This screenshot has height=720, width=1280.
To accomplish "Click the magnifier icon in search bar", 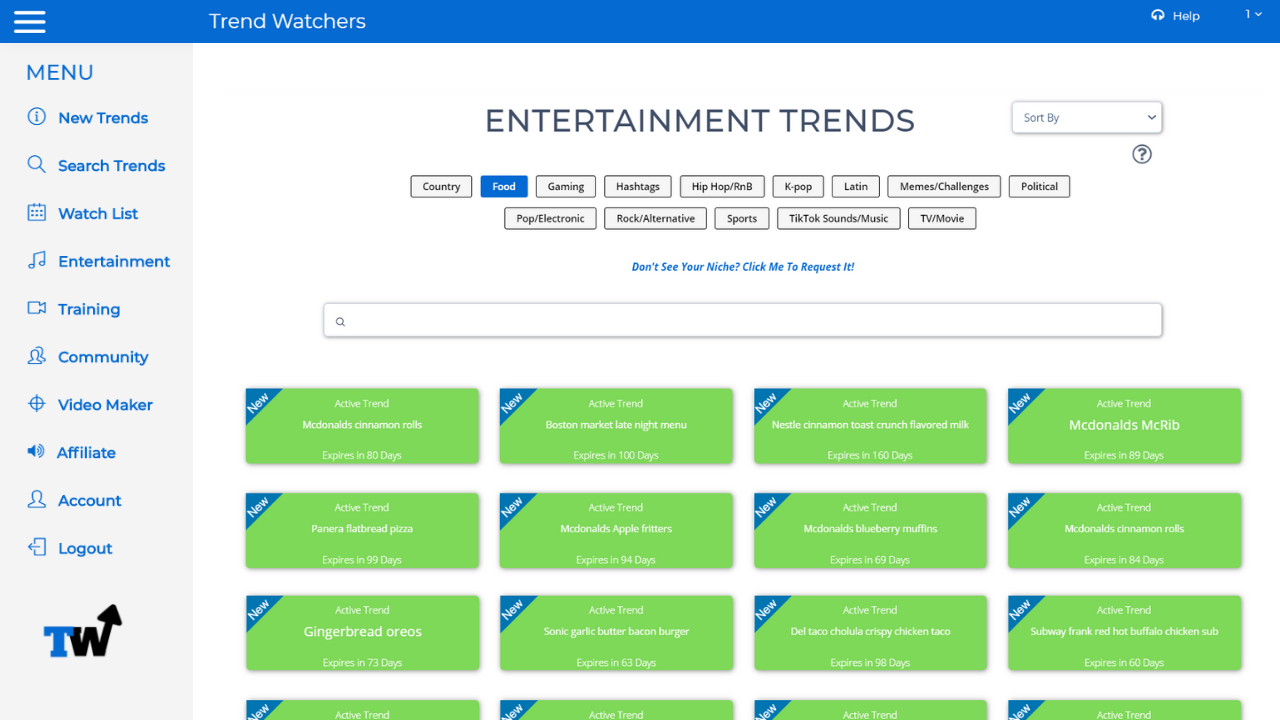I will pyautogui.click(x=340, y=321).
